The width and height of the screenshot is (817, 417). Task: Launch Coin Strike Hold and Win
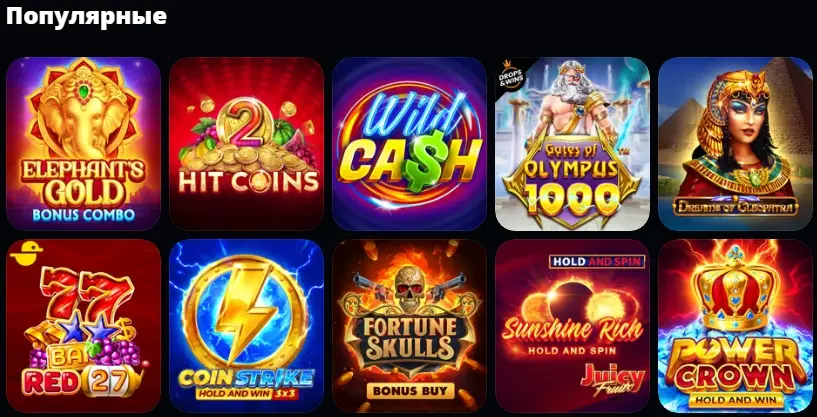(246, 326)
